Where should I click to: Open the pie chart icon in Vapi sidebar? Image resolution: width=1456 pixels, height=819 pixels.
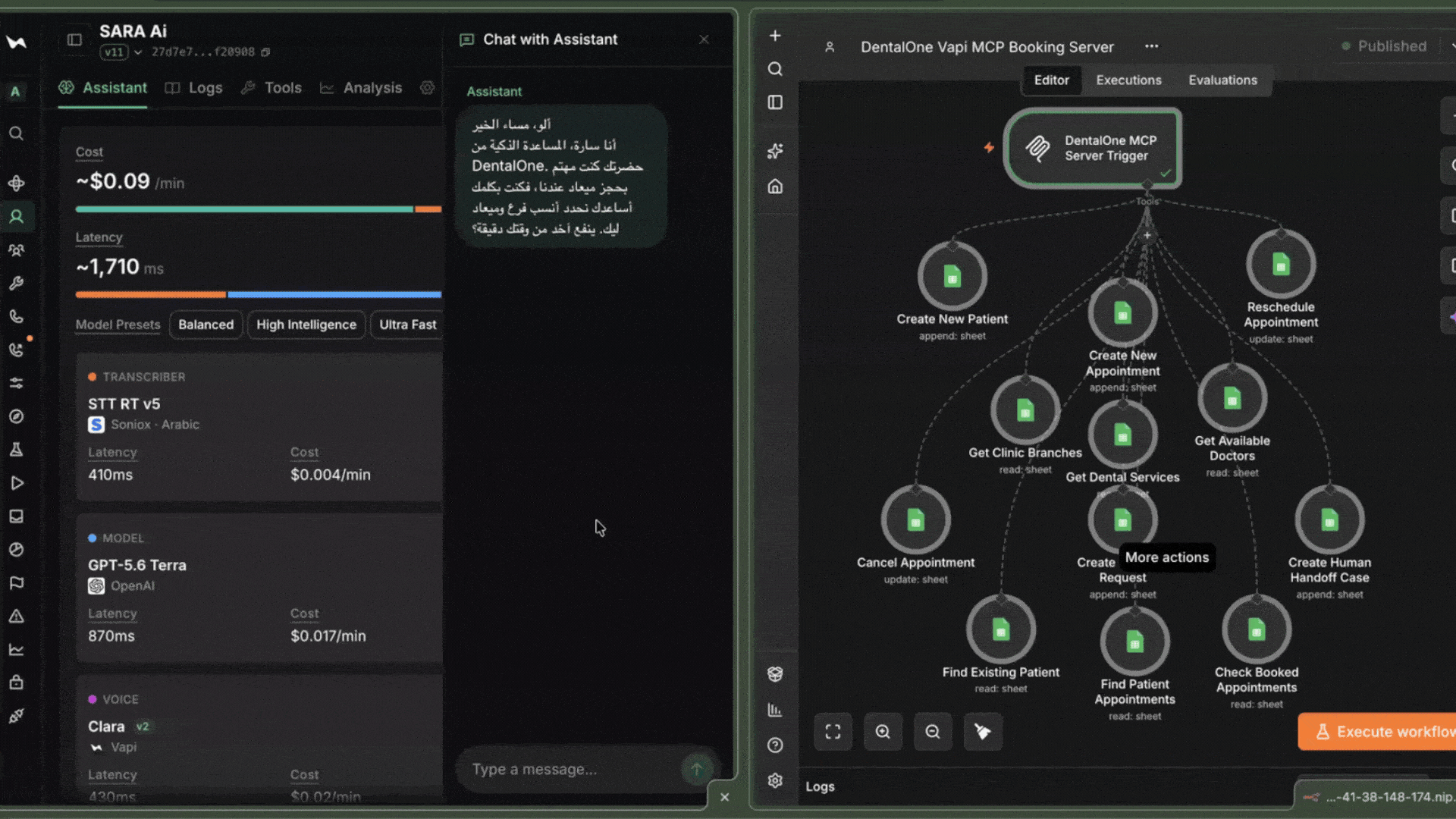click(16, 550)
